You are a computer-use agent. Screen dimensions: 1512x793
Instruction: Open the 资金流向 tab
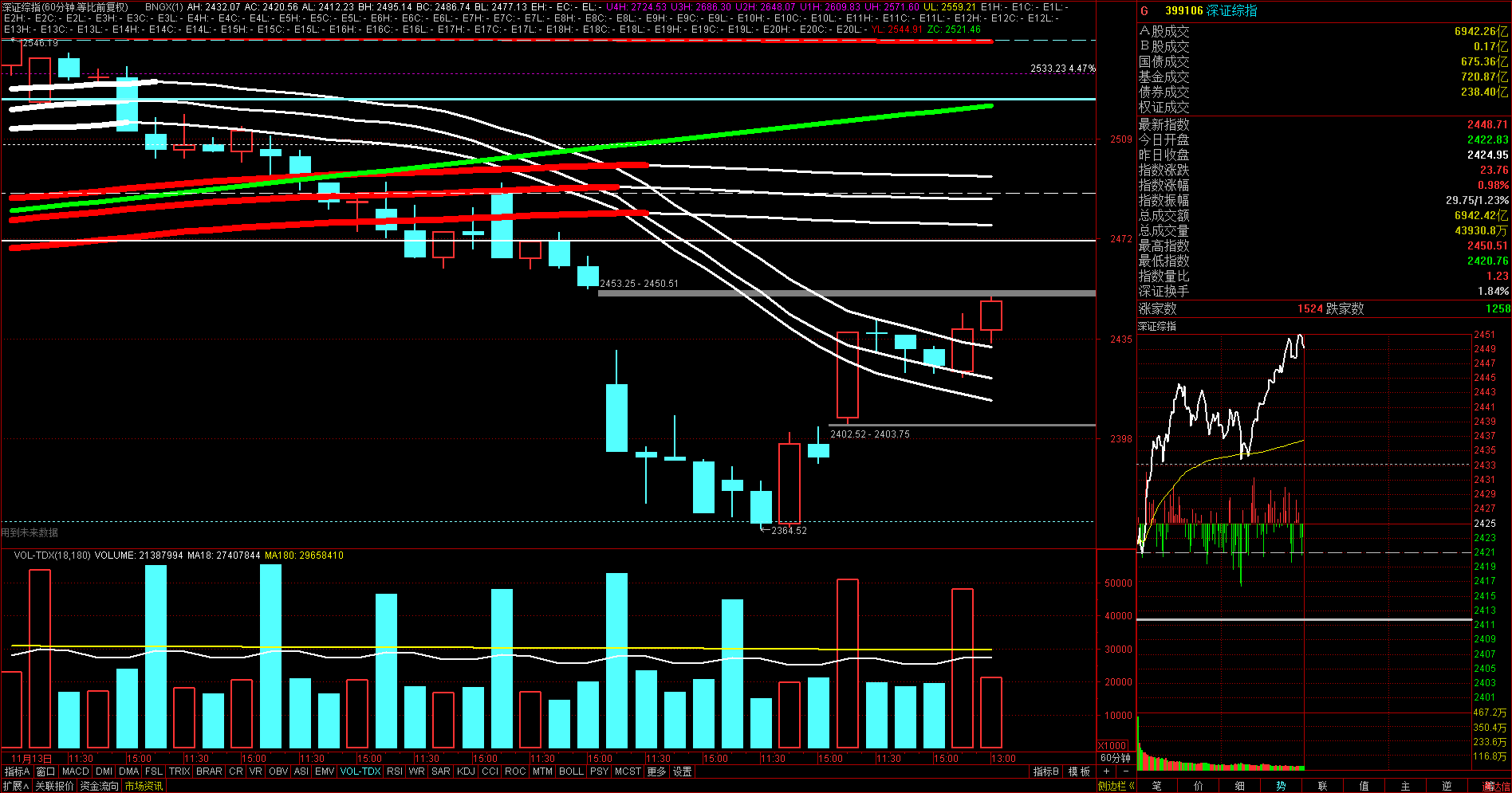pos(99,786)
